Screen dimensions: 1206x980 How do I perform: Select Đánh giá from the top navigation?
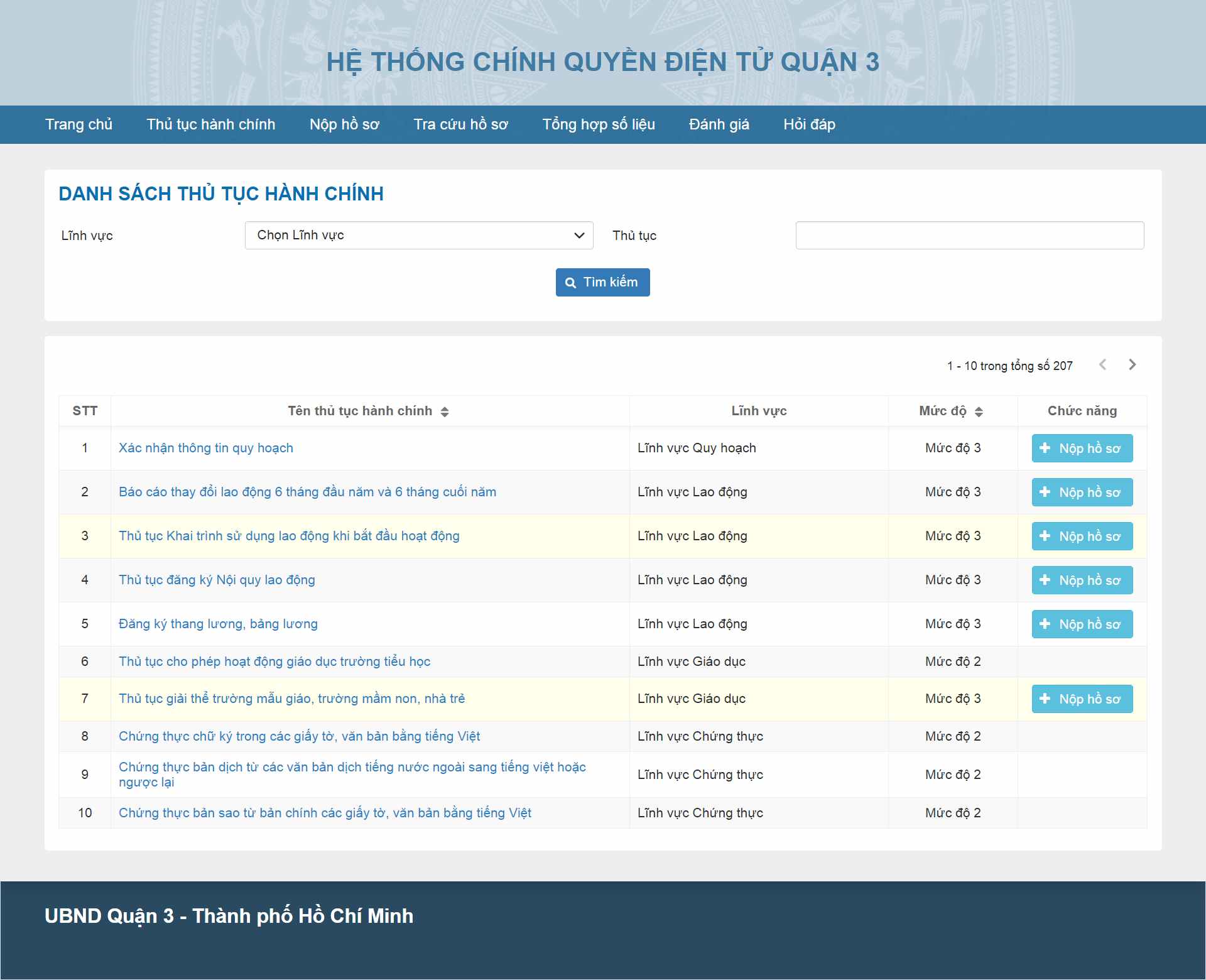pyautogui.click(x=719, y=124)
